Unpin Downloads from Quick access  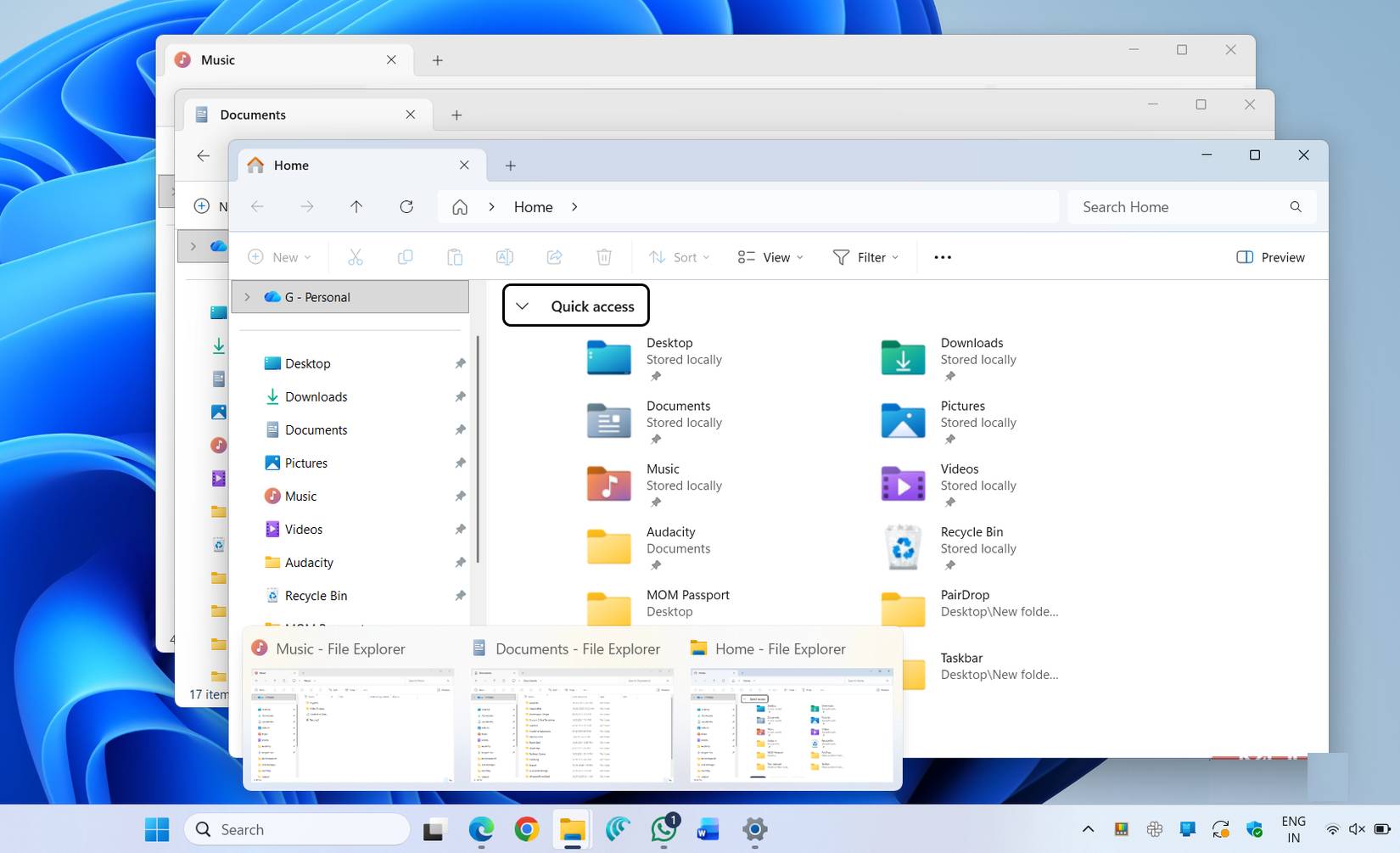point(460,396)
